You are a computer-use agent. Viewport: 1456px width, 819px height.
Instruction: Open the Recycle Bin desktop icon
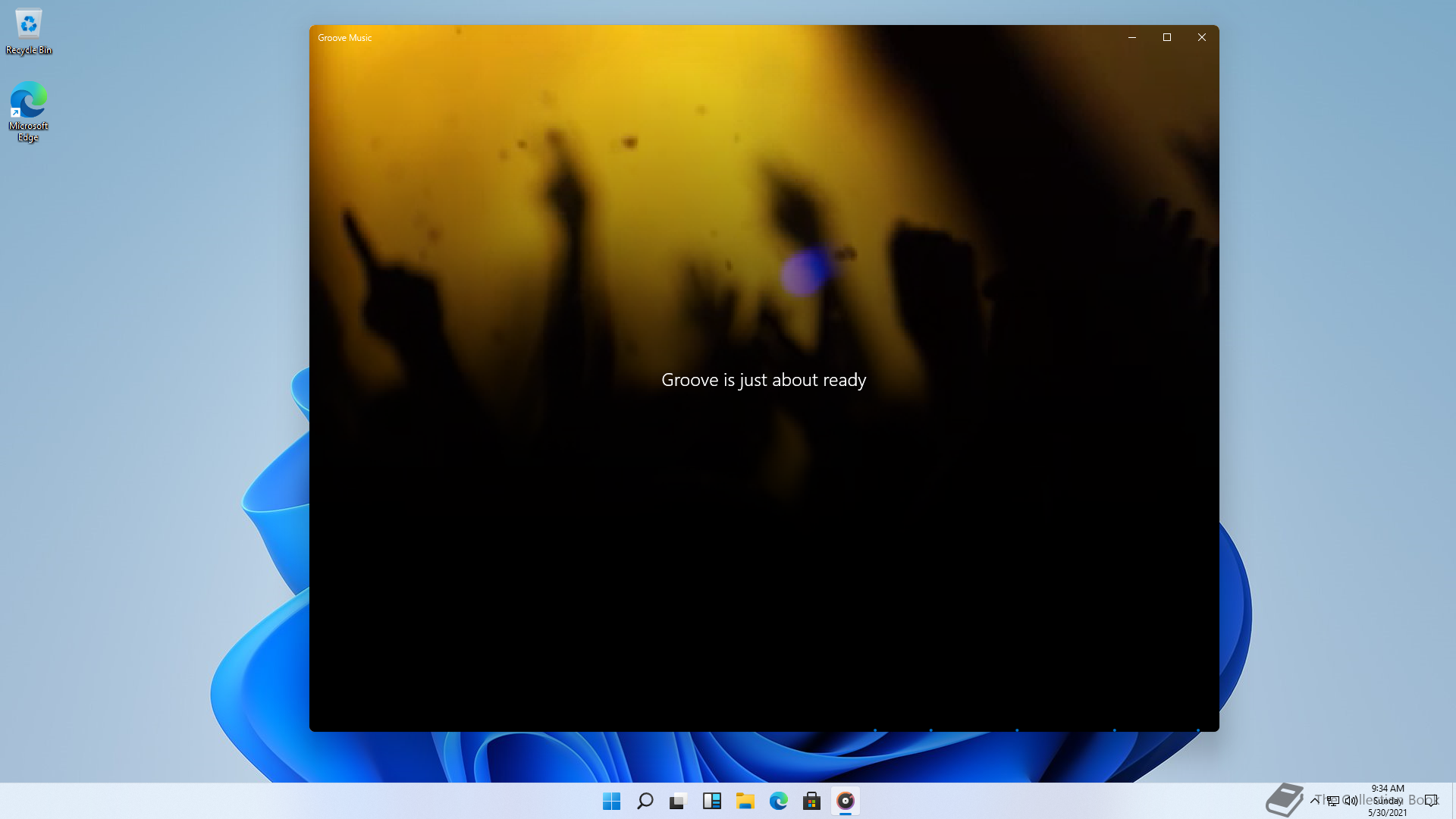29,32
